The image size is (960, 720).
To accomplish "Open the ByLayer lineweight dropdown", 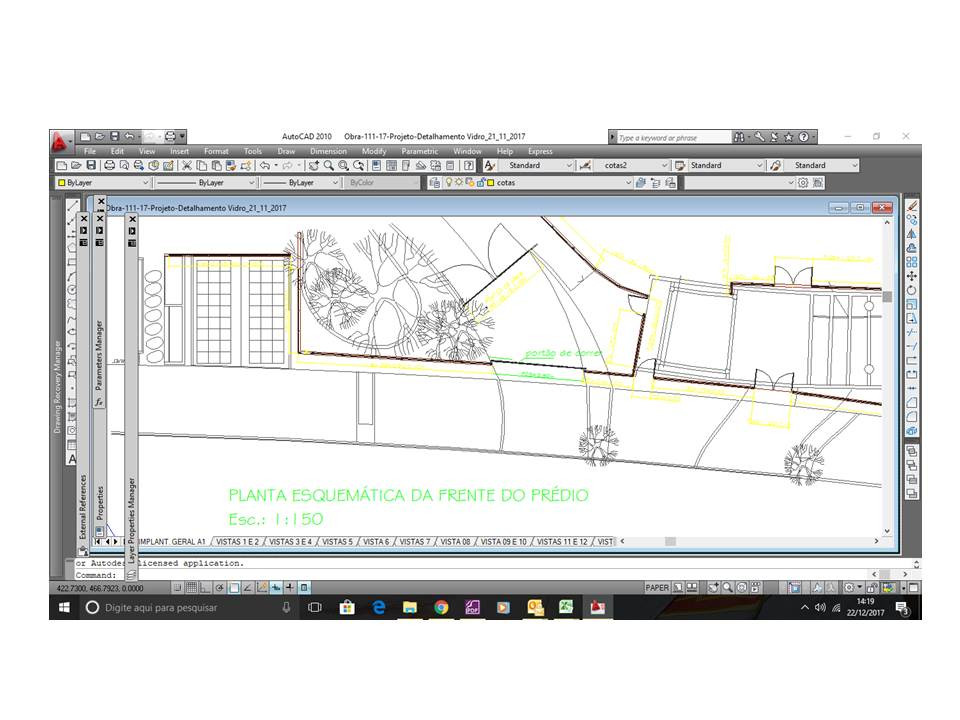I will (x=300, y=182).
